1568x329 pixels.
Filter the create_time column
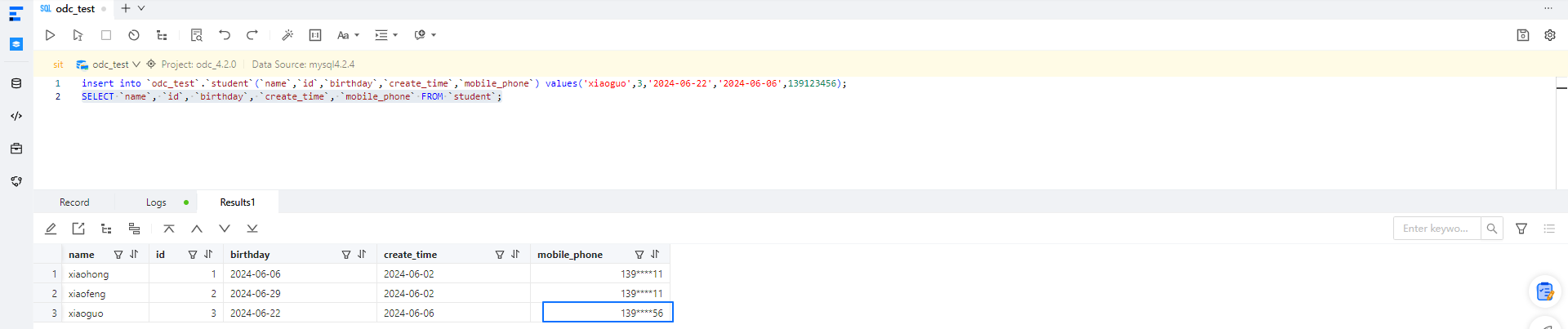500,255
